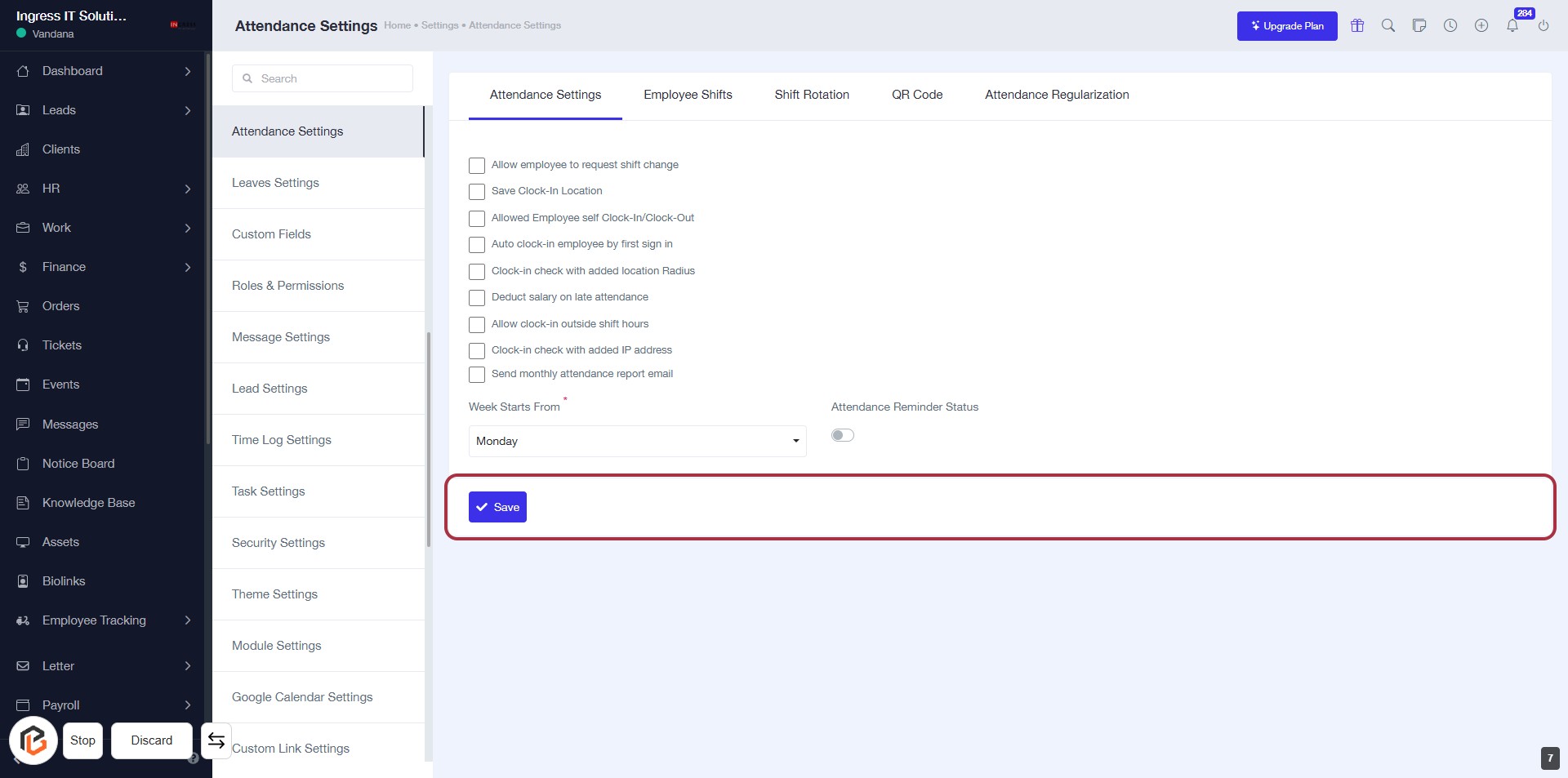Open notifications bell icon

(1512, 25)
